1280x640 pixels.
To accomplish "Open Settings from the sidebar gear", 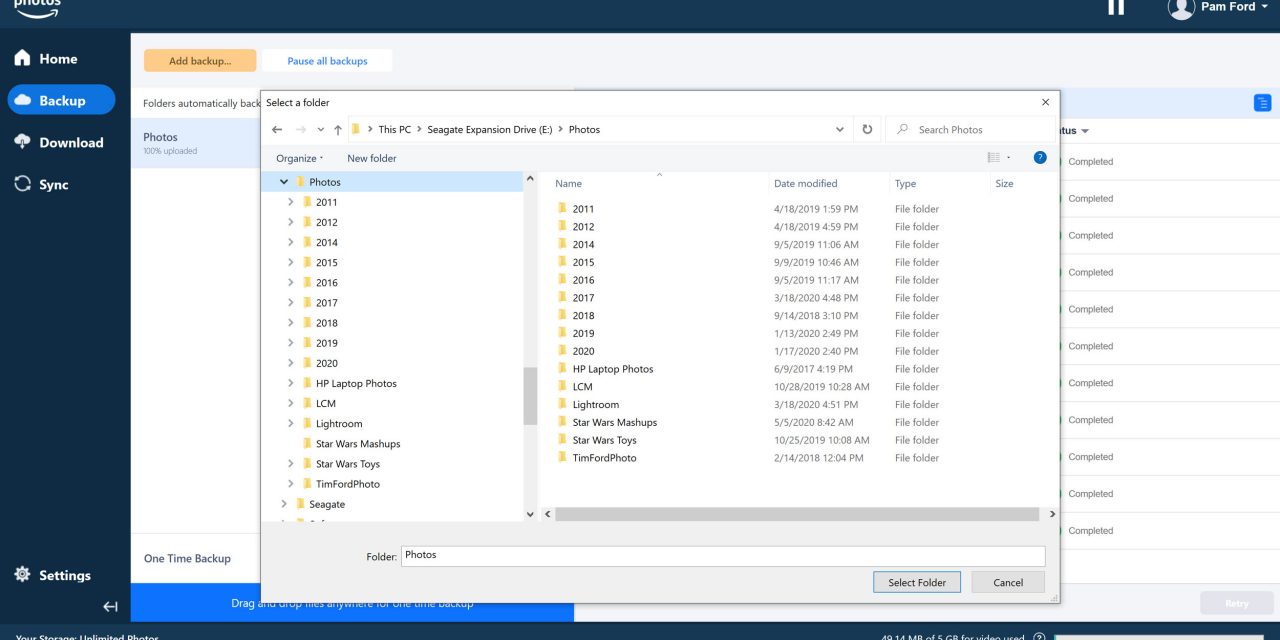I will (x=52, y=575).
